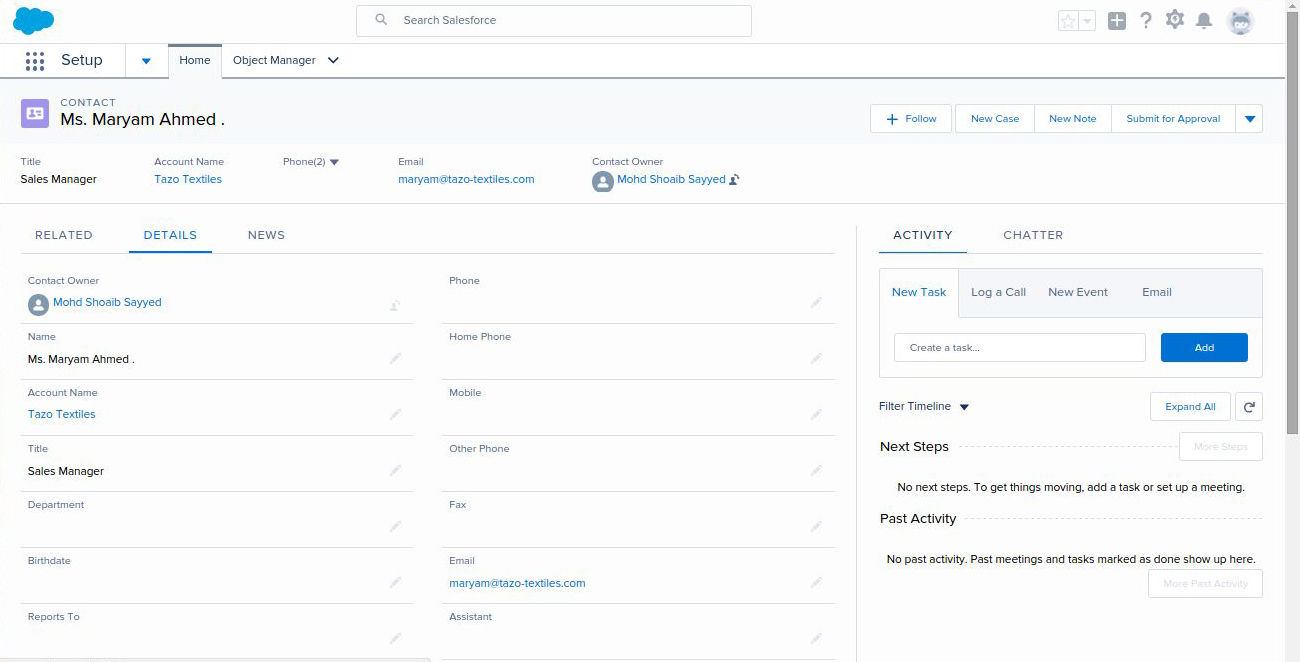Viewport: 1300px width, 662px height.
Task: Edit the Home Phone pencil icon
Action: [816, 358]
